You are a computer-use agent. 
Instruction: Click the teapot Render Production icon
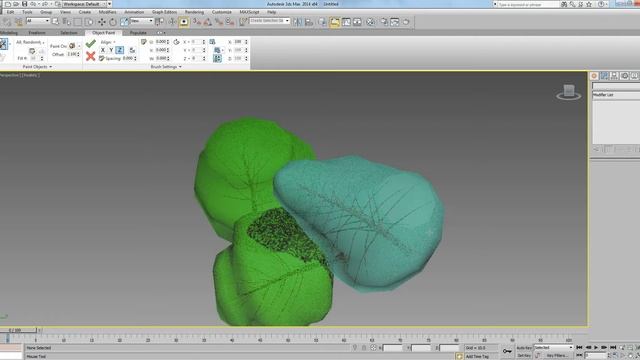click(x=406, y=22)
